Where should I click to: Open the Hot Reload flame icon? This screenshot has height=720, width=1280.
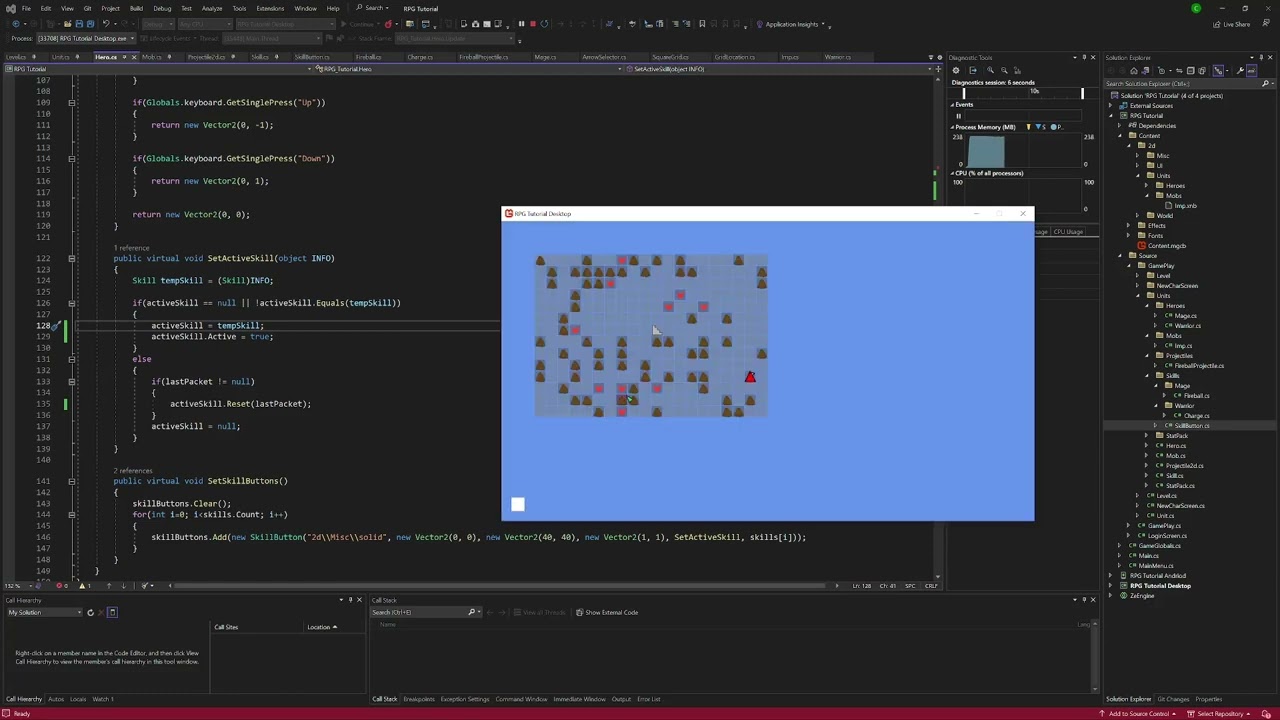point(389,24)
